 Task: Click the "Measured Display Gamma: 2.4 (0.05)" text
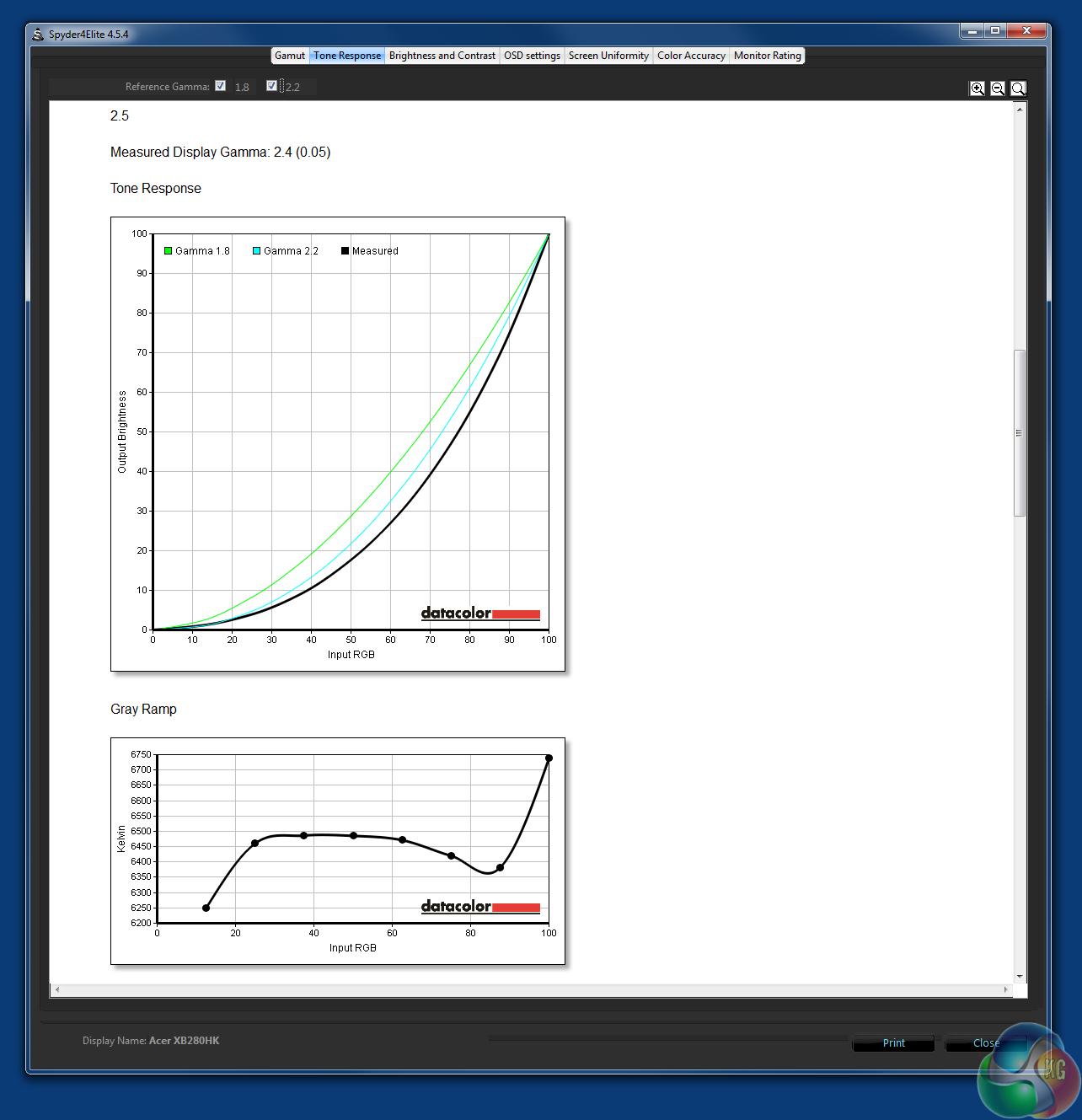(220, 153)
